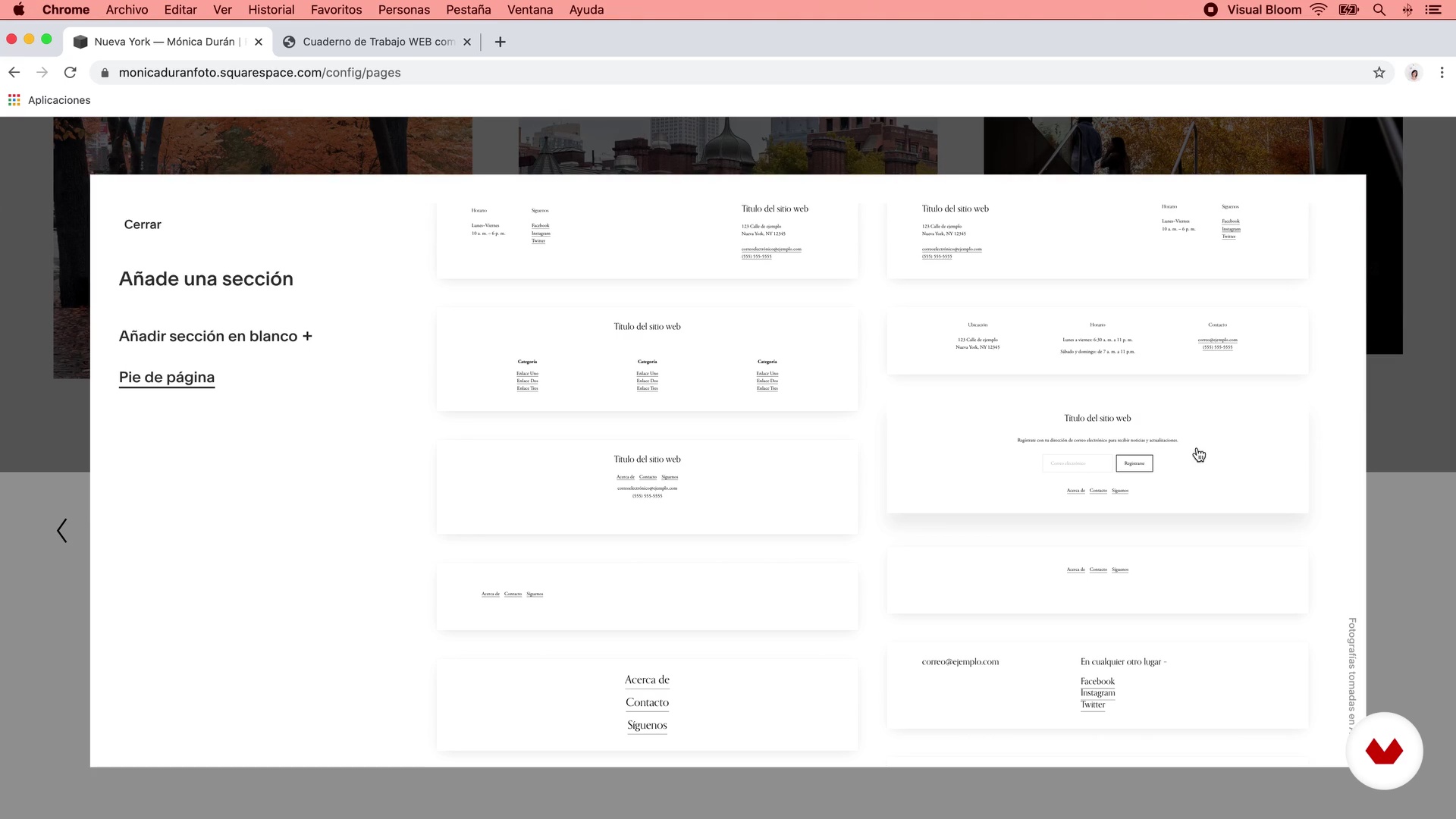Click Visual Bloom in the menu bar
The width and height of the screenshot is (1456, 819).
coord(1264,10)
